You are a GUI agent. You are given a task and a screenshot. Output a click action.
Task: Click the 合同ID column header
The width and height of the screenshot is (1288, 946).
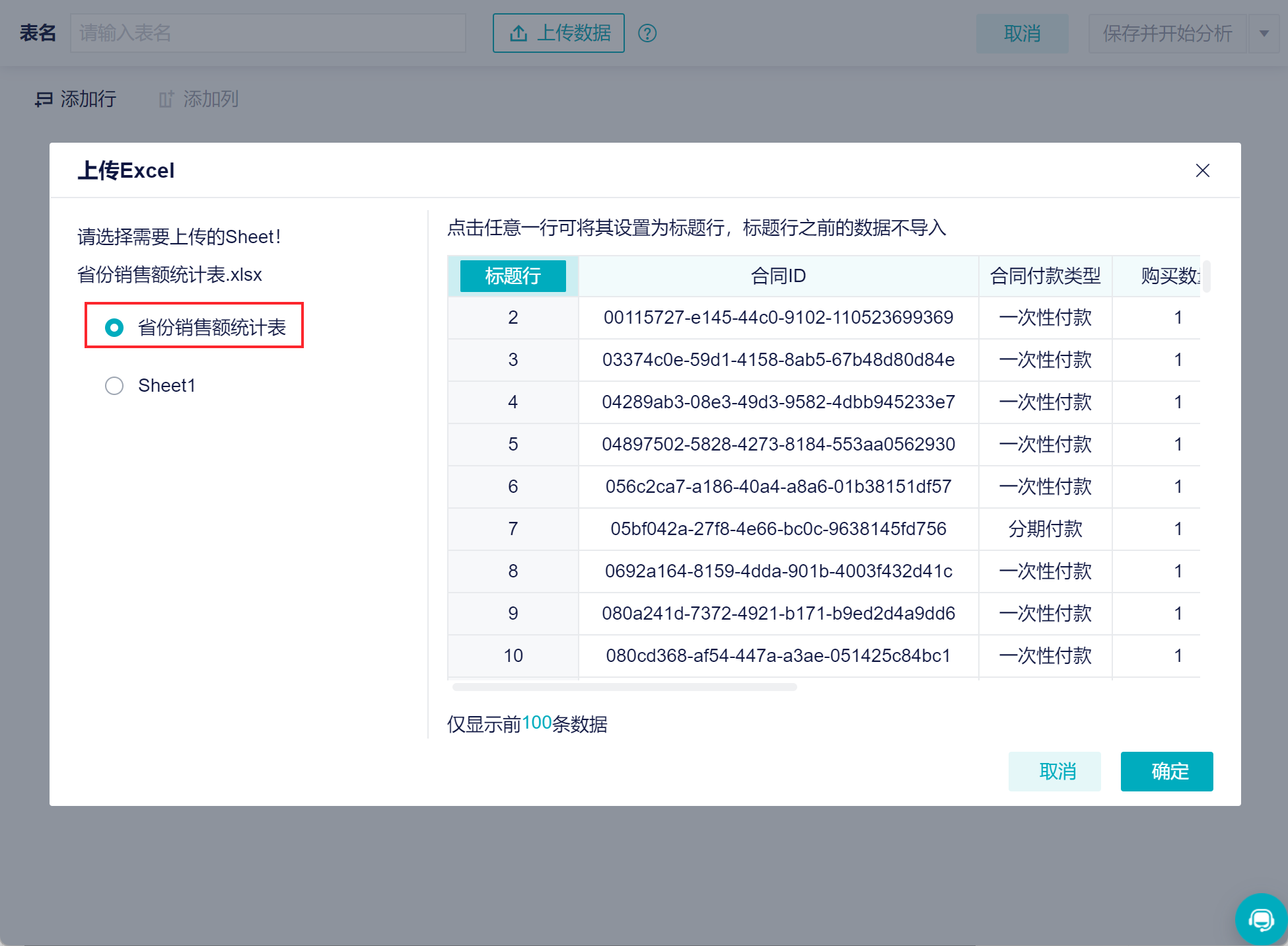778,276
